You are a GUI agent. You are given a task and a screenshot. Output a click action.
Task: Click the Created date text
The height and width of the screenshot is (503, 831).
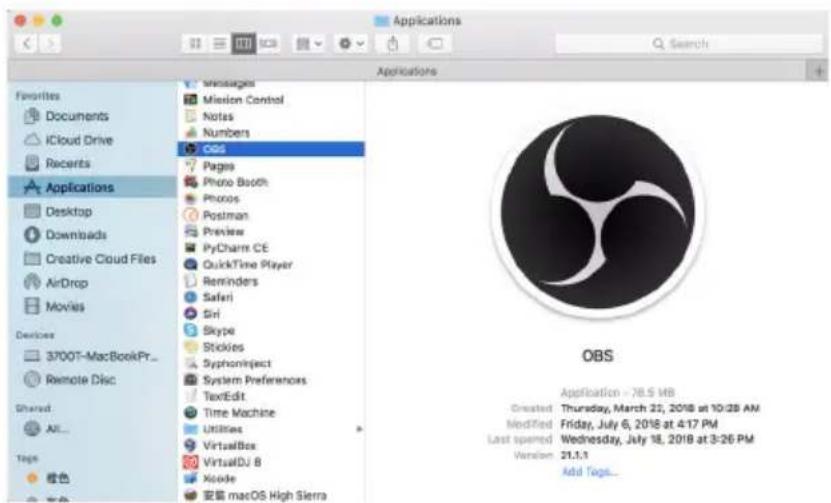(x=660, y=408)
